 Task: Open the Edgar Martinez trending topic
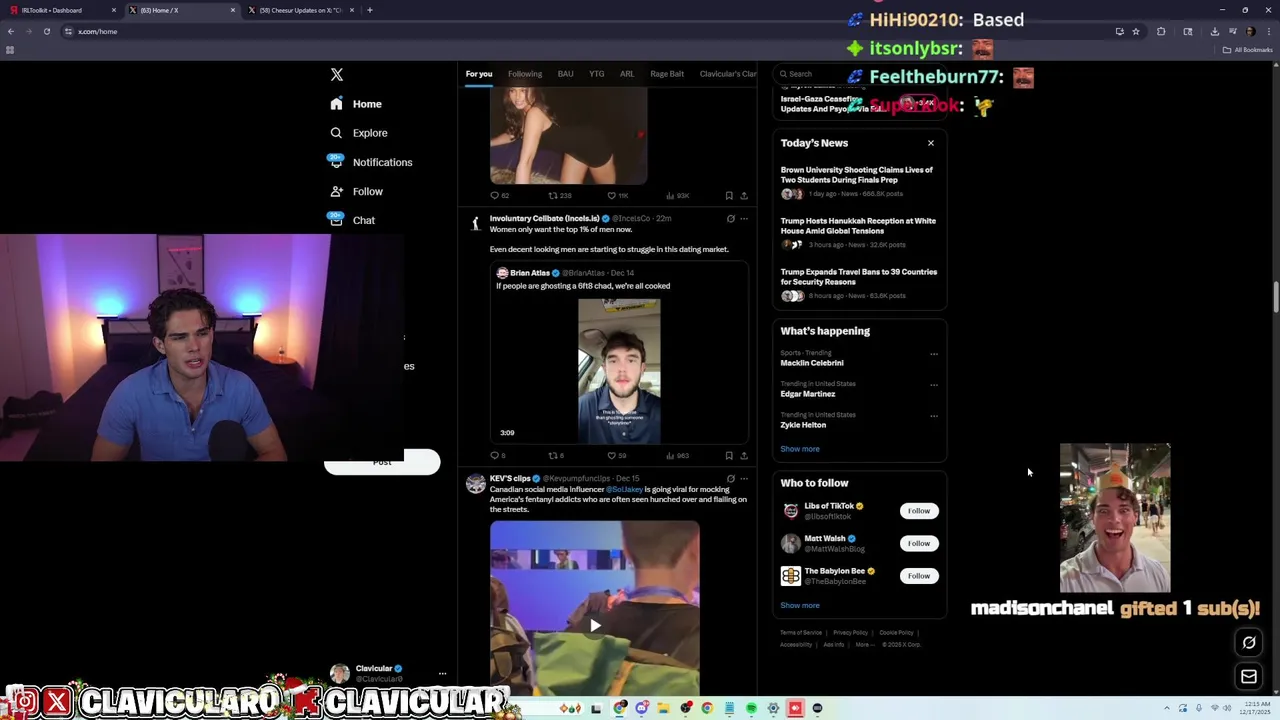[808, 394]
